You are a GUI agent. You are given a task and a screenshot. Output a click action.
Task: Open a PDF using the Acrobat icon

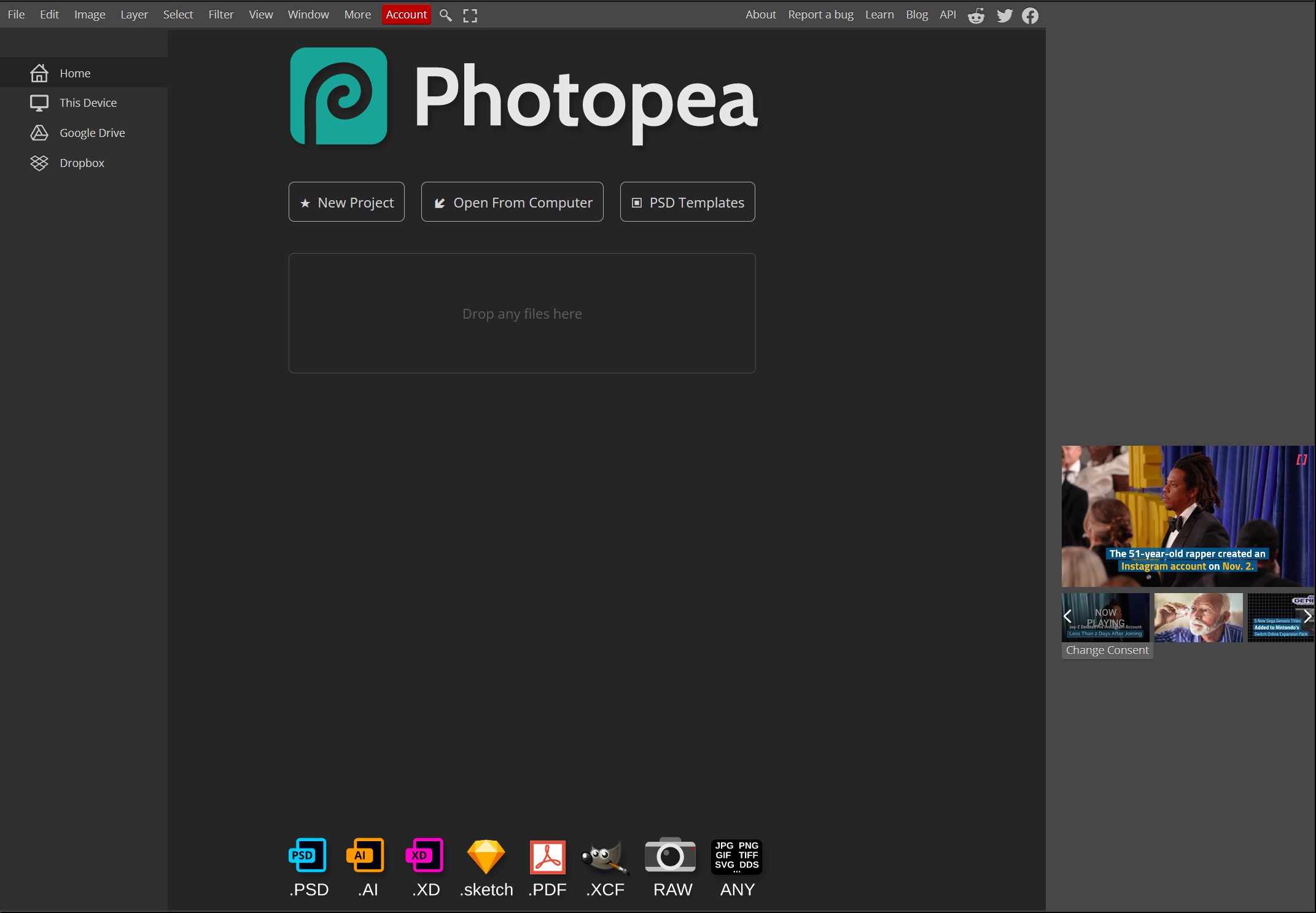click(x=546, y=856)
